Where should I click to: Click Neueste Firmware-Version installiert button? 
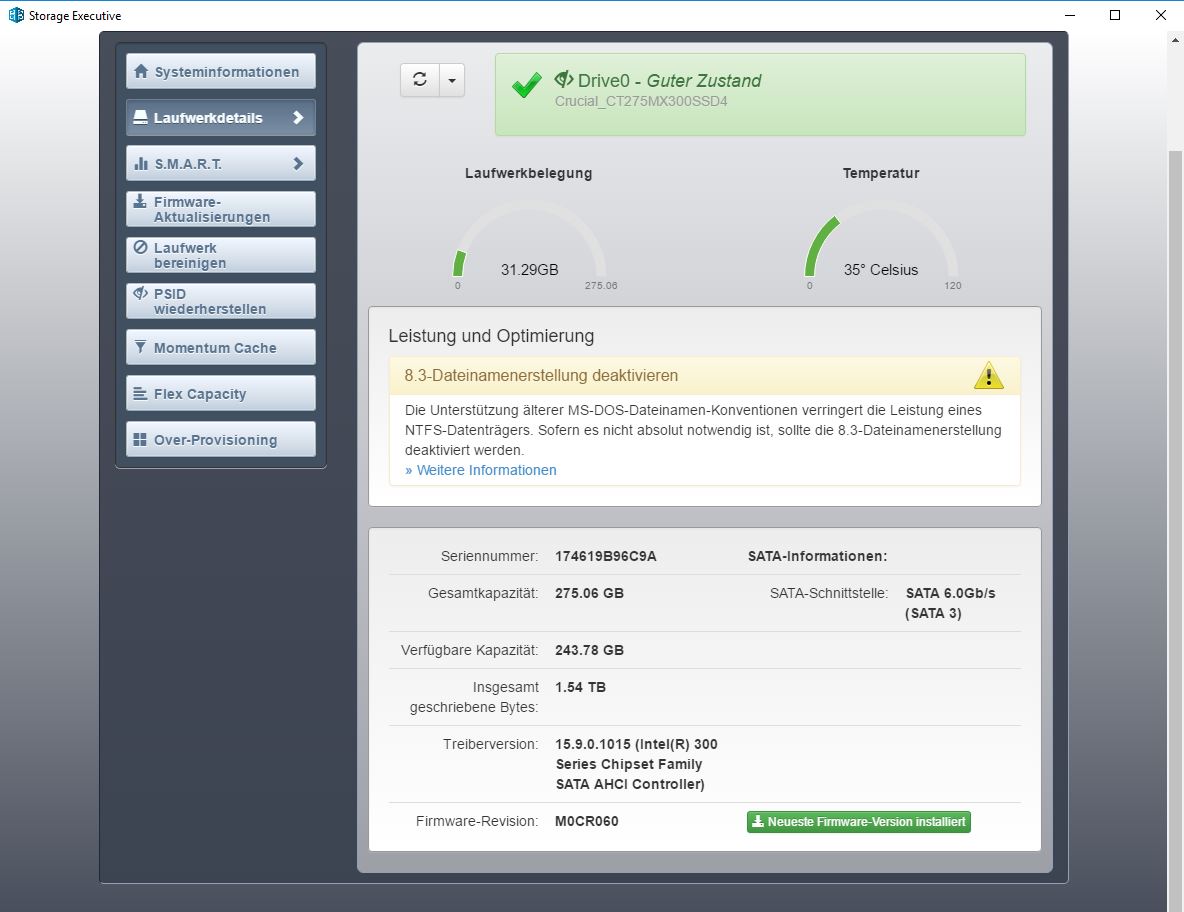tap(859, 821)
